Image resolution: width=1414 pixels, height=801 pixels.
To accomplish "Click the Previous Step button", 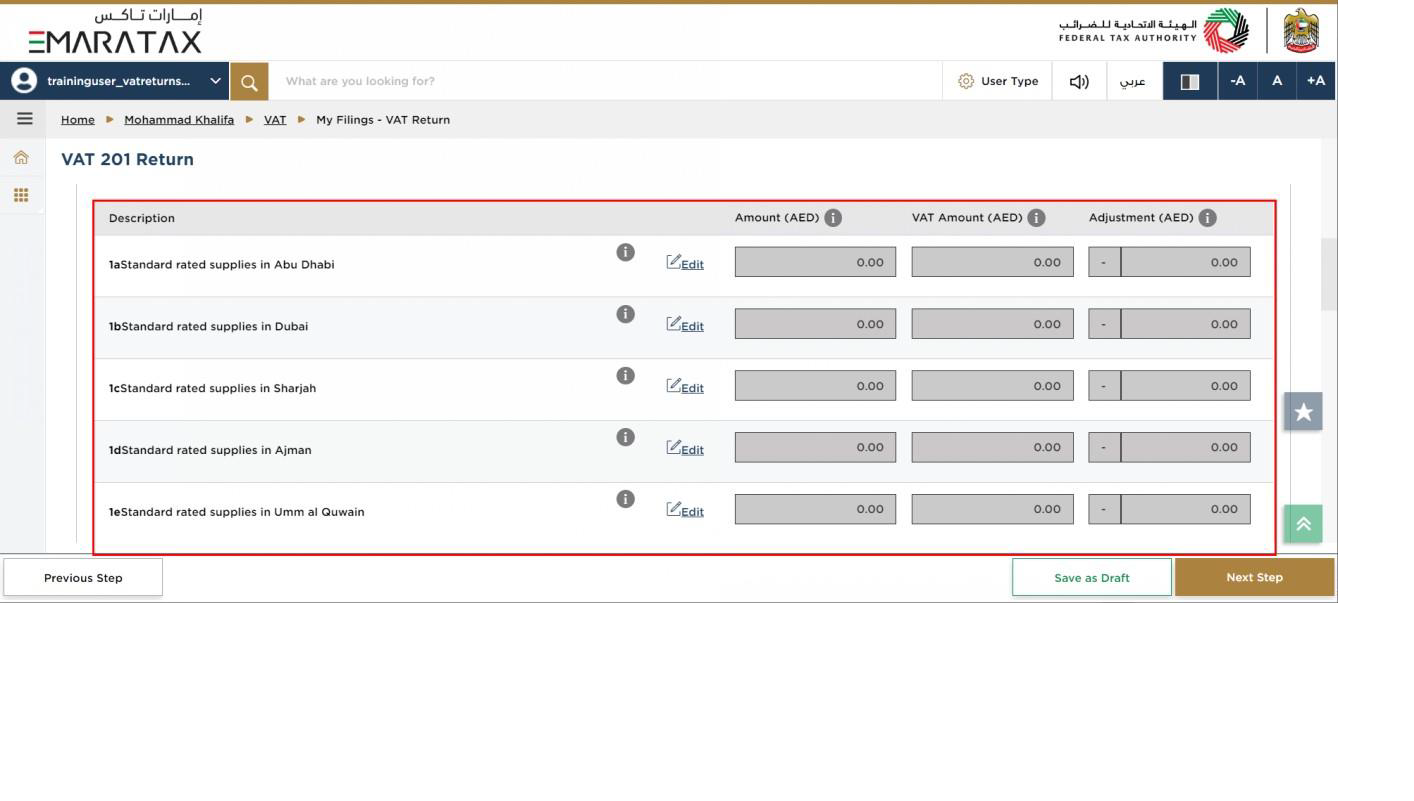I will pos(83,577).
